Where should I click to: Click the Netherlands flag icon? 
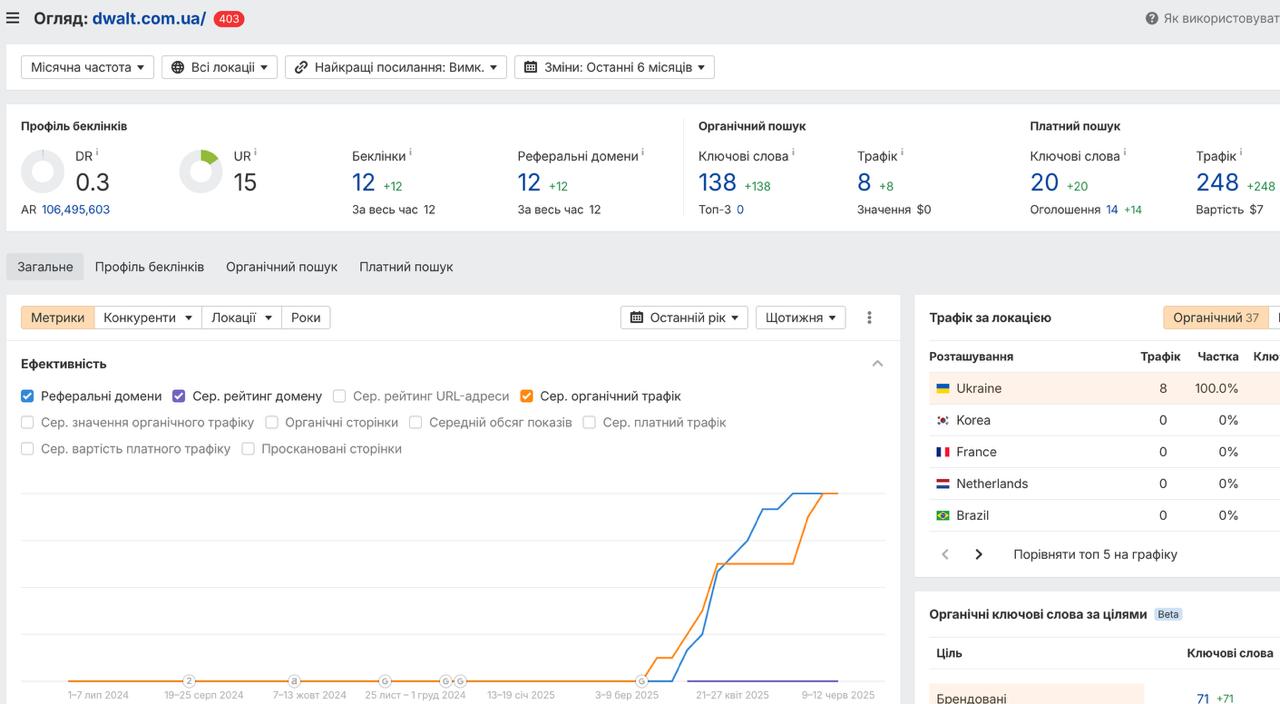[x=942, y=484]
